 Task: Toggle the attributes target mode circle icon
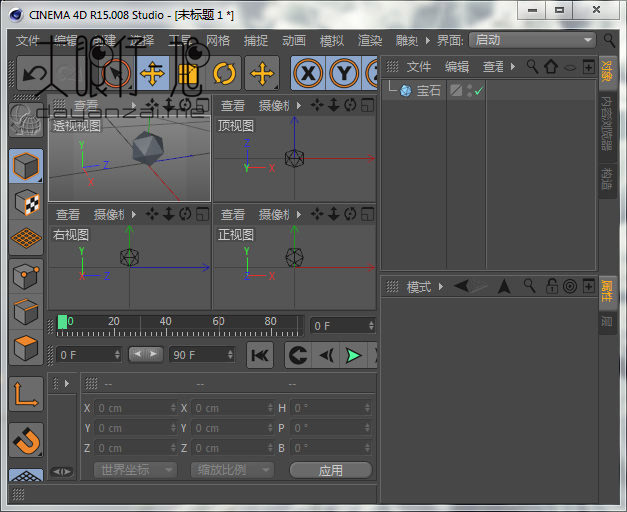[x=570, y=286]
